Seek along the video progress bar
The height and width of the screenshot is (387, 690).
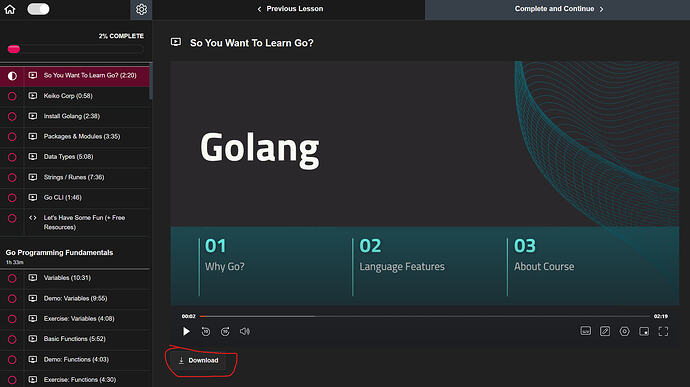(425, 316)
